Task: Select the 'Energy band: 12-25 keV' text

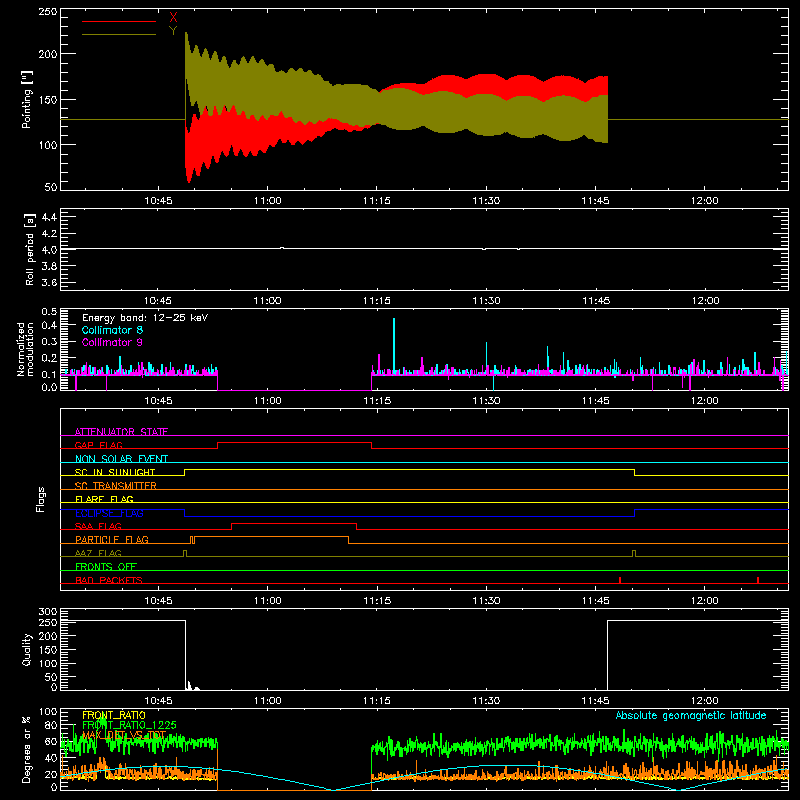Action: tap(145, 318)
